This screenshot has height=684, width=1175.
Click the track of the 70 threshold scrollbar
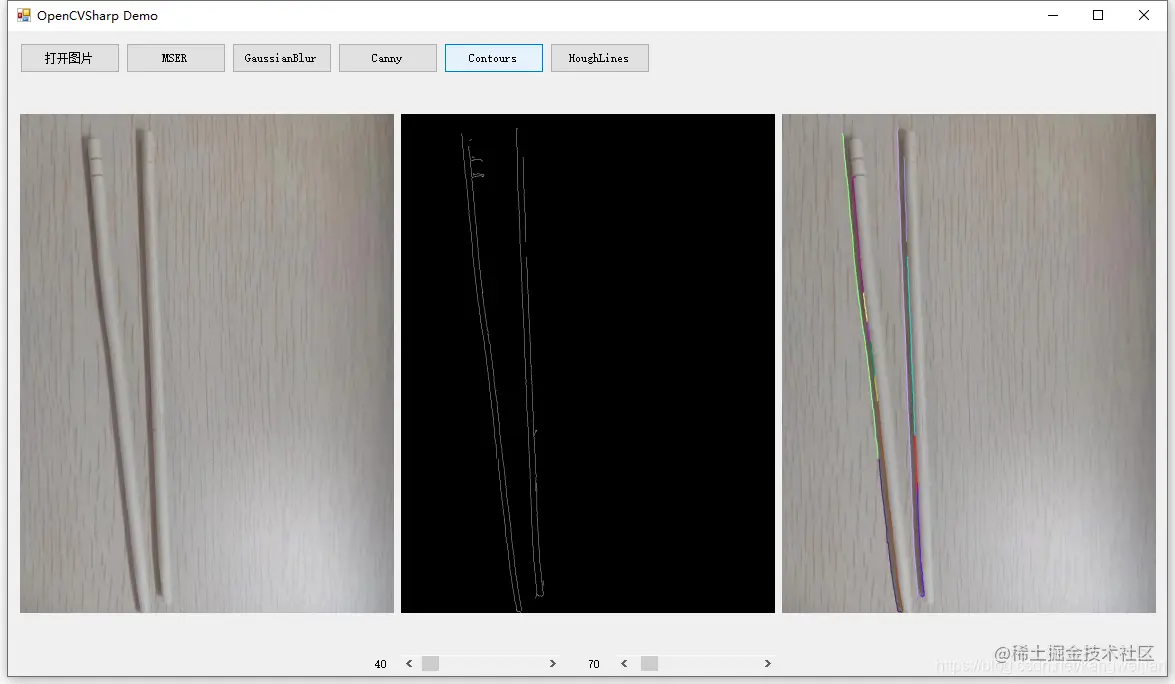[709, 664]
